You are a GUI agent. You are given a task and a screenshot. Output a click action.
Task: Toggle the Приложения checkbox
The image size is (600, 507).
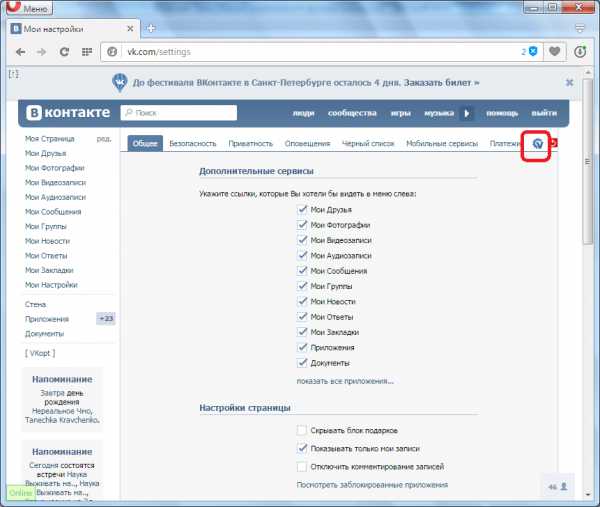coord(302,347)
